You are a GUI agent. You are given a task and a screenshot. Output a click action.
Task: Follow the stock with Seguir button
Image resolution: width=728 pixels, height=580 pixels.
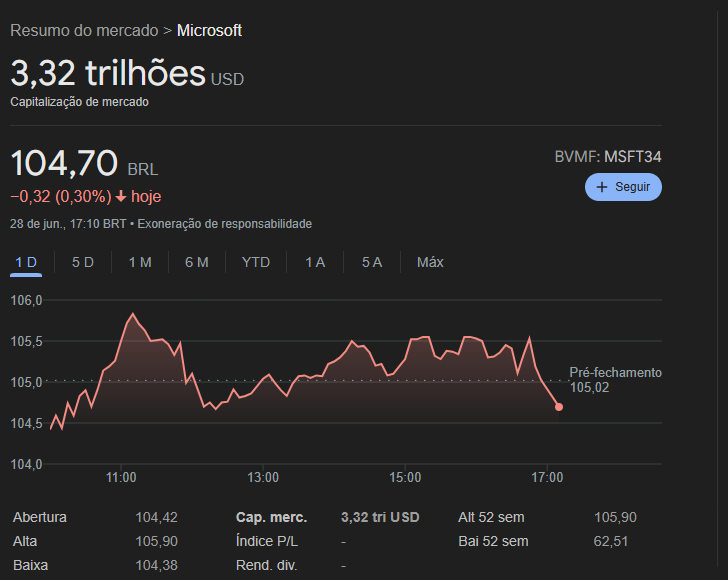623,187
